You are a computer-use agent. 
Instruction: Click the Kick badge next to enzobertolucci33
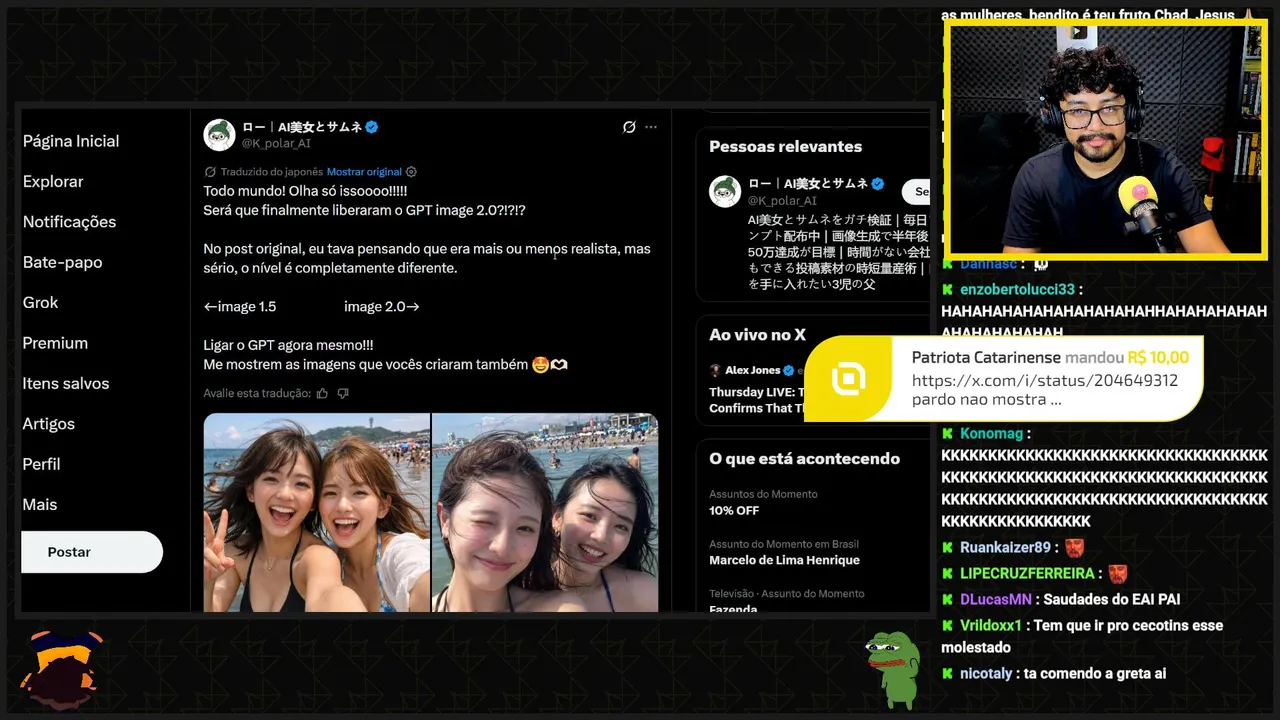(x=948, y=290)
